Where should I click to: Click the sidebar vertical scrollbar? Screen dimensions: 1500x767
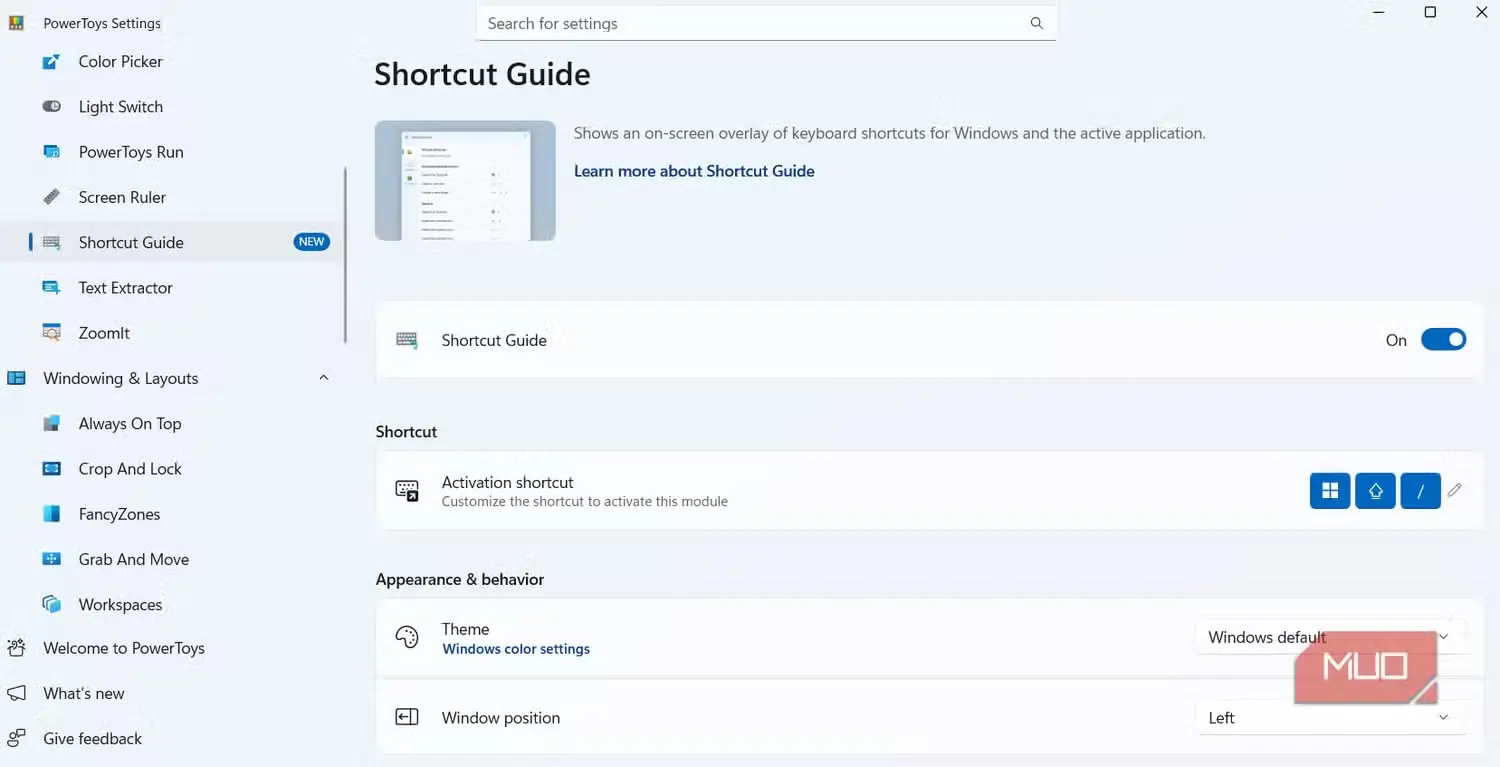click(x=346, y=255)
